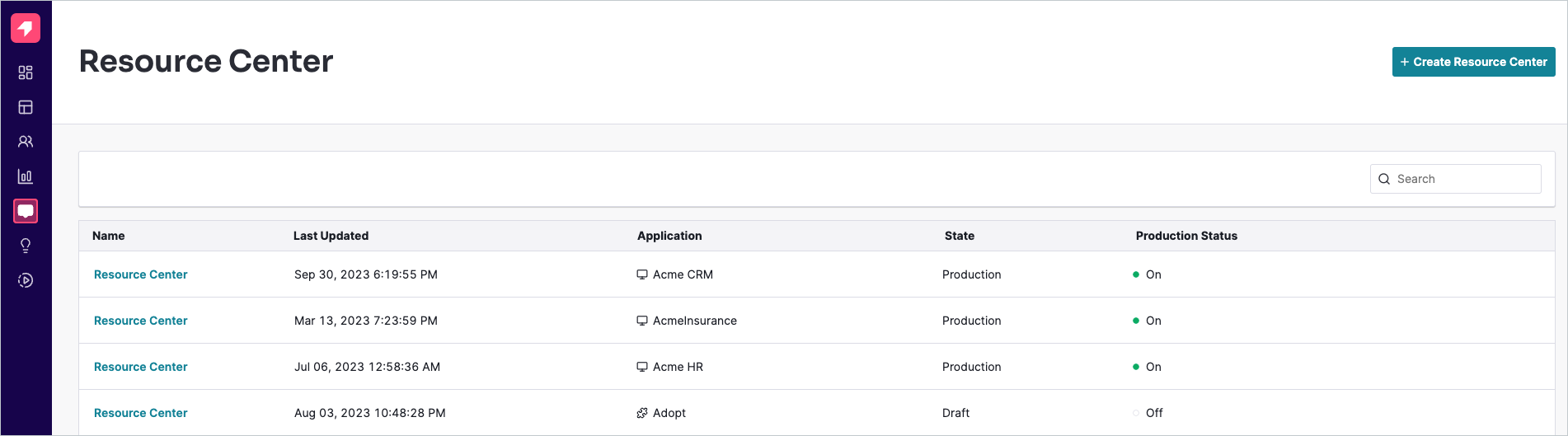This screenshot has height=436, width=1568.
Task: Sort by the Name column header
Action: pos(109,236)
